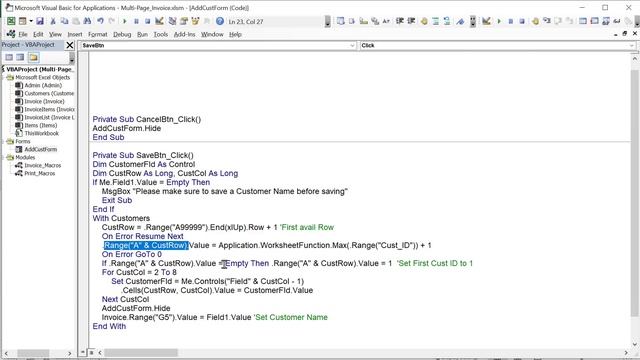Click the Quick Watch glasses icon
Image resolution: width=640 pixels, height=360 pixels.
(617, 21)
